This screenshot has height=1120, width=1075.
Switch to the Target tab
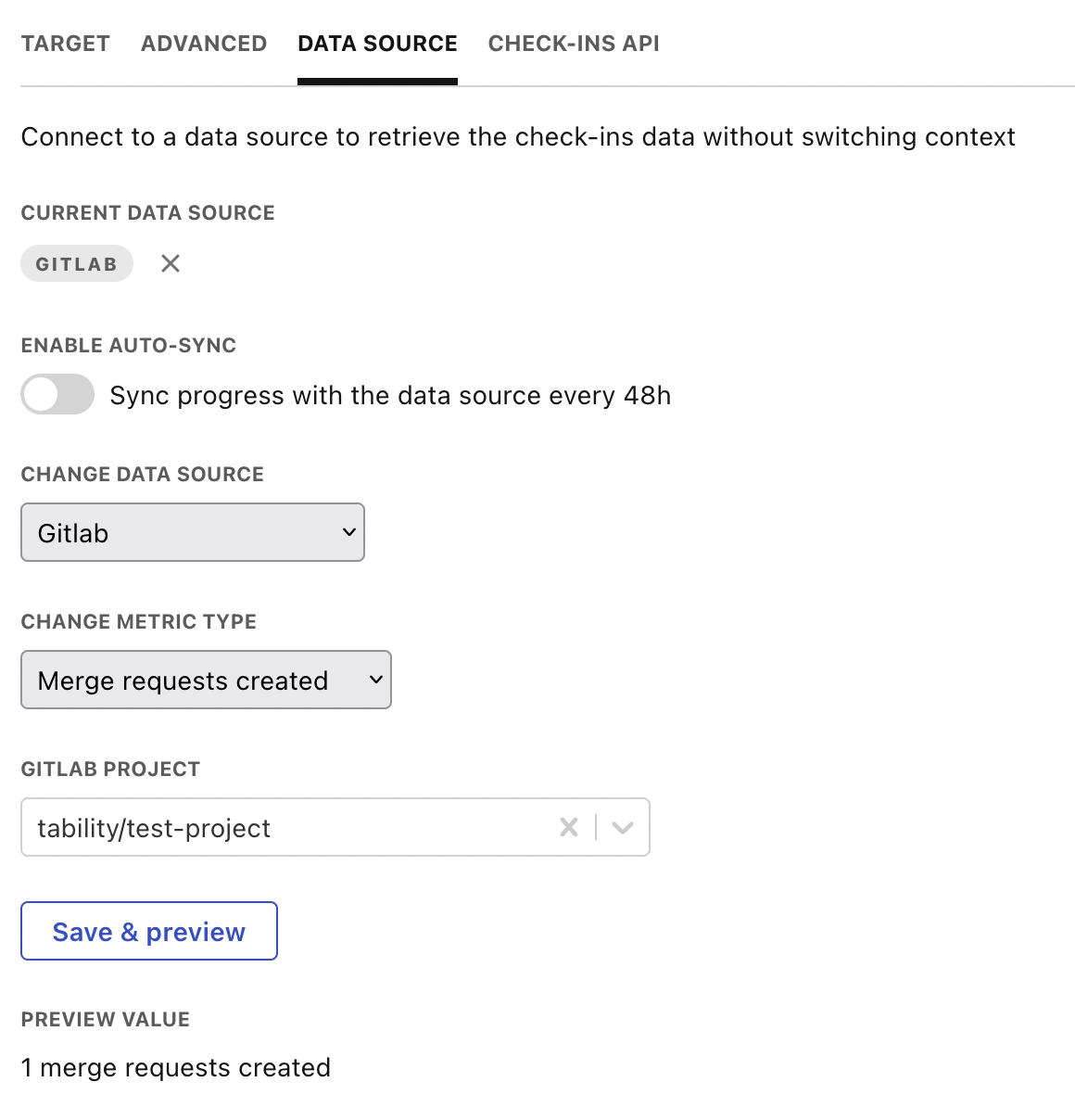click(66, 44)
